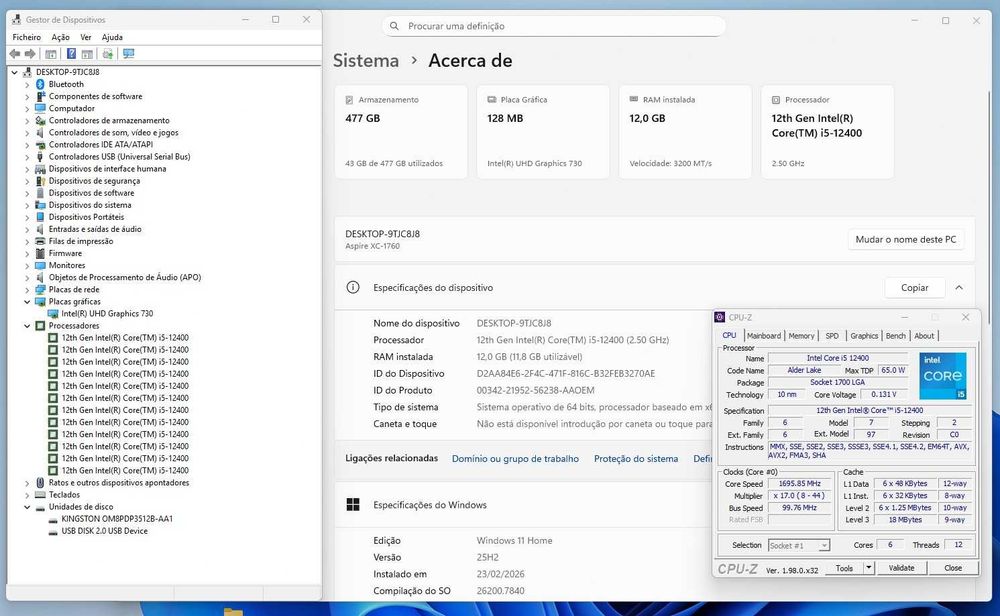Viewport: 1000px width, 616px height.
Task: Switch to the Memory tab in CPU-Z
Action: 801,335
